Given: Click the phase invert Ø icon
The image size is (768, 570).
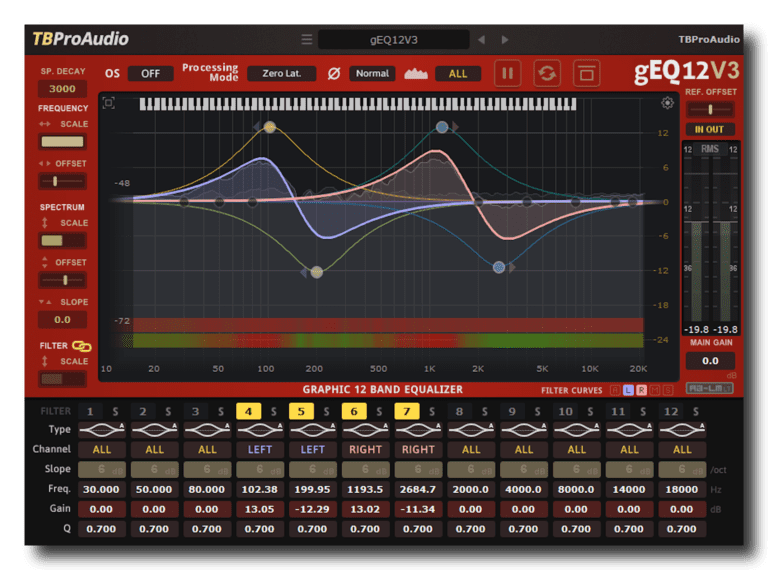Looking at the screenshot, I should (x=334, y=73).
